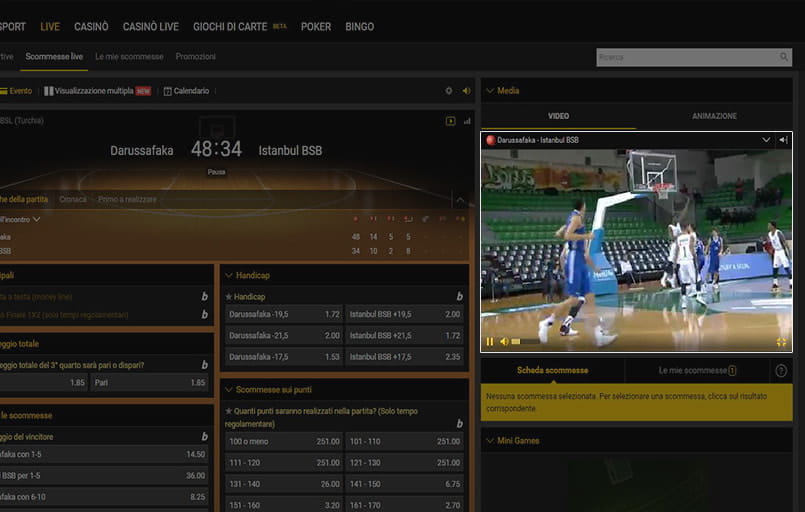Mute the video player volume icon
This screenshot has width=805, height=512.
click(x=504, y=342)
